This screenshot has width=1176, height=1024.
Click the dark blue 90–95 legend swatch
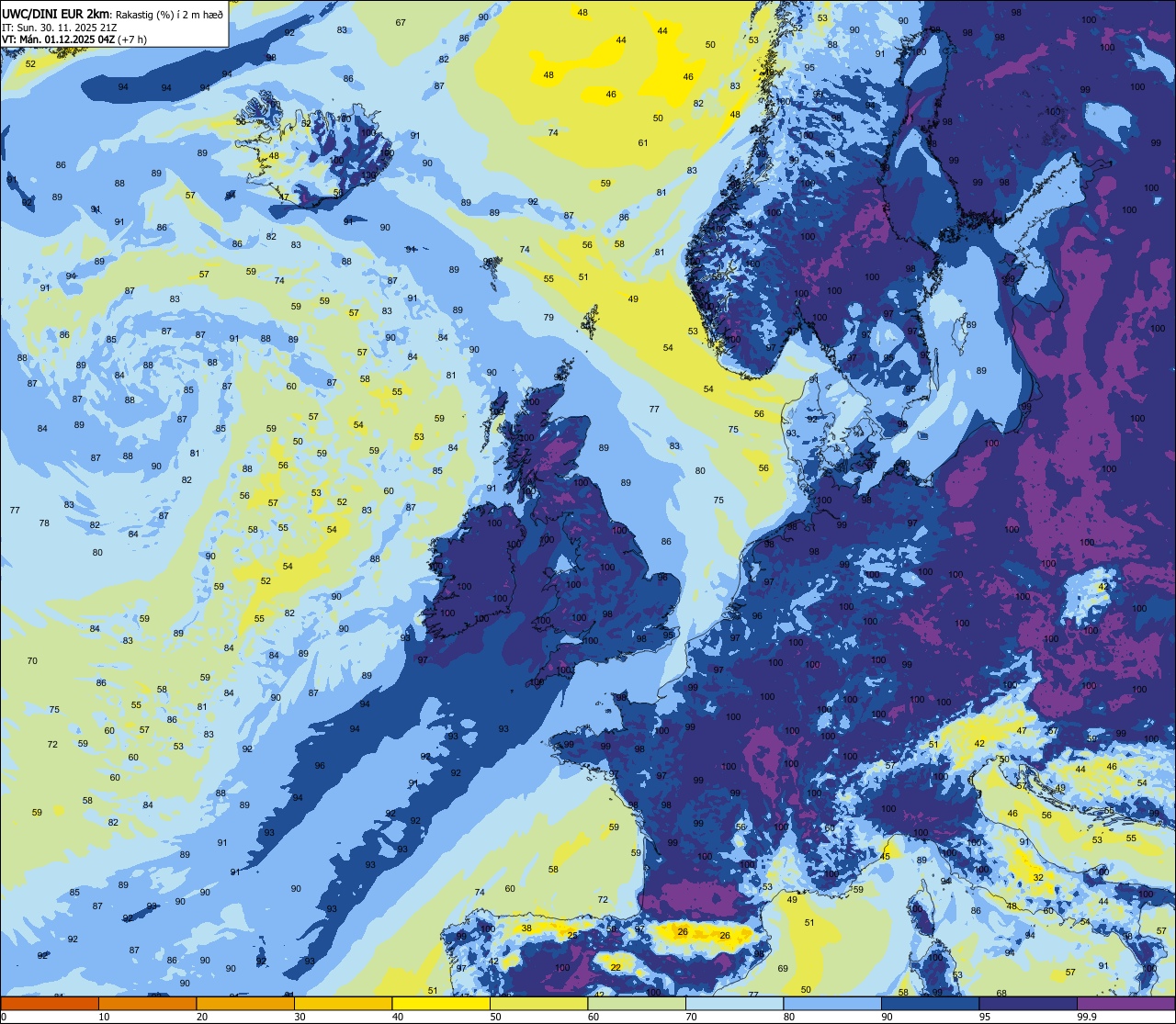tap(931, 1003)
